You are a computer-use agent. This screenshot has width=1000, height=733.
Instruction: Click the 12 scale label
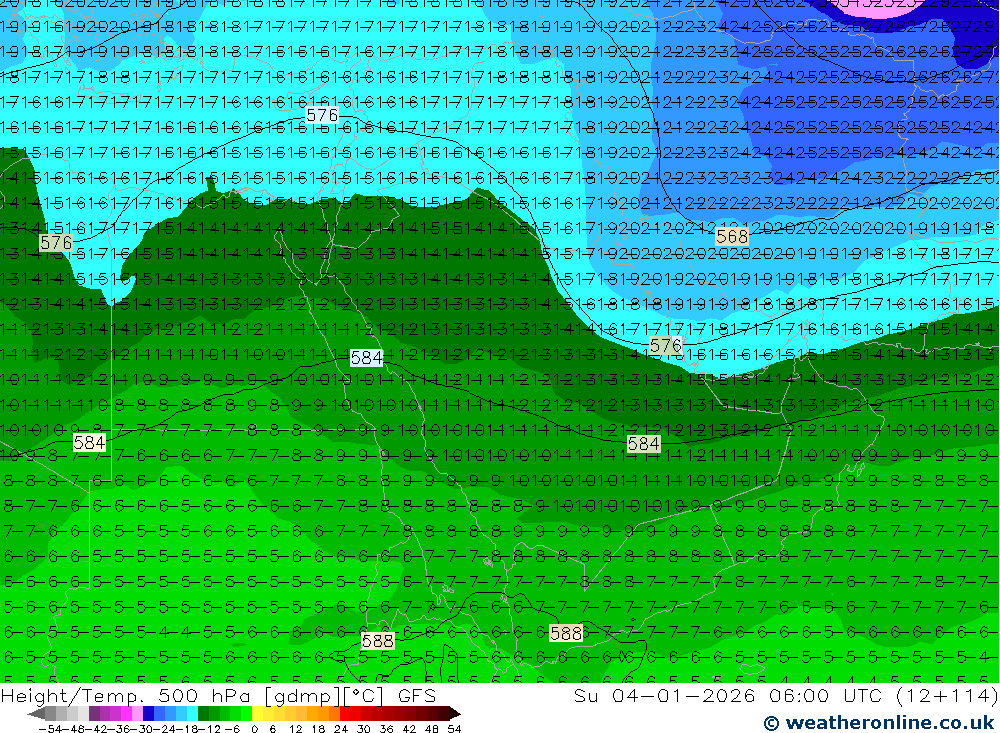295,729
